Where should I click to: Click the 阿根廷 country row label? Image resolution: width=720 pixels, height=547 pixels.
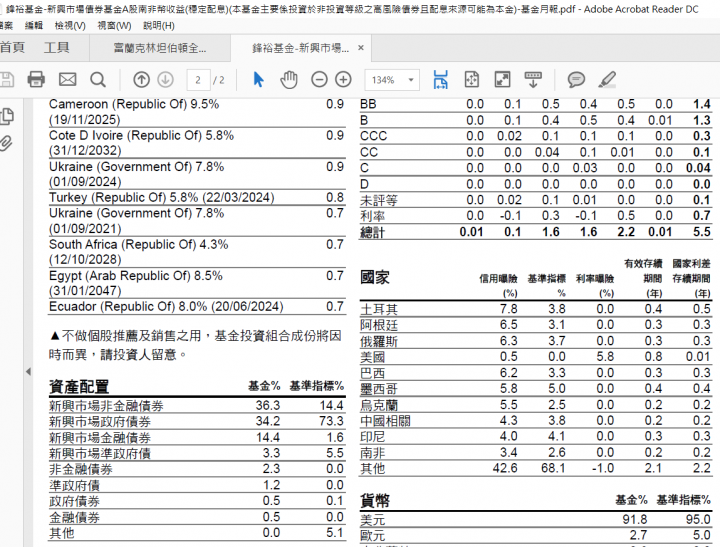tap(379, 325)
